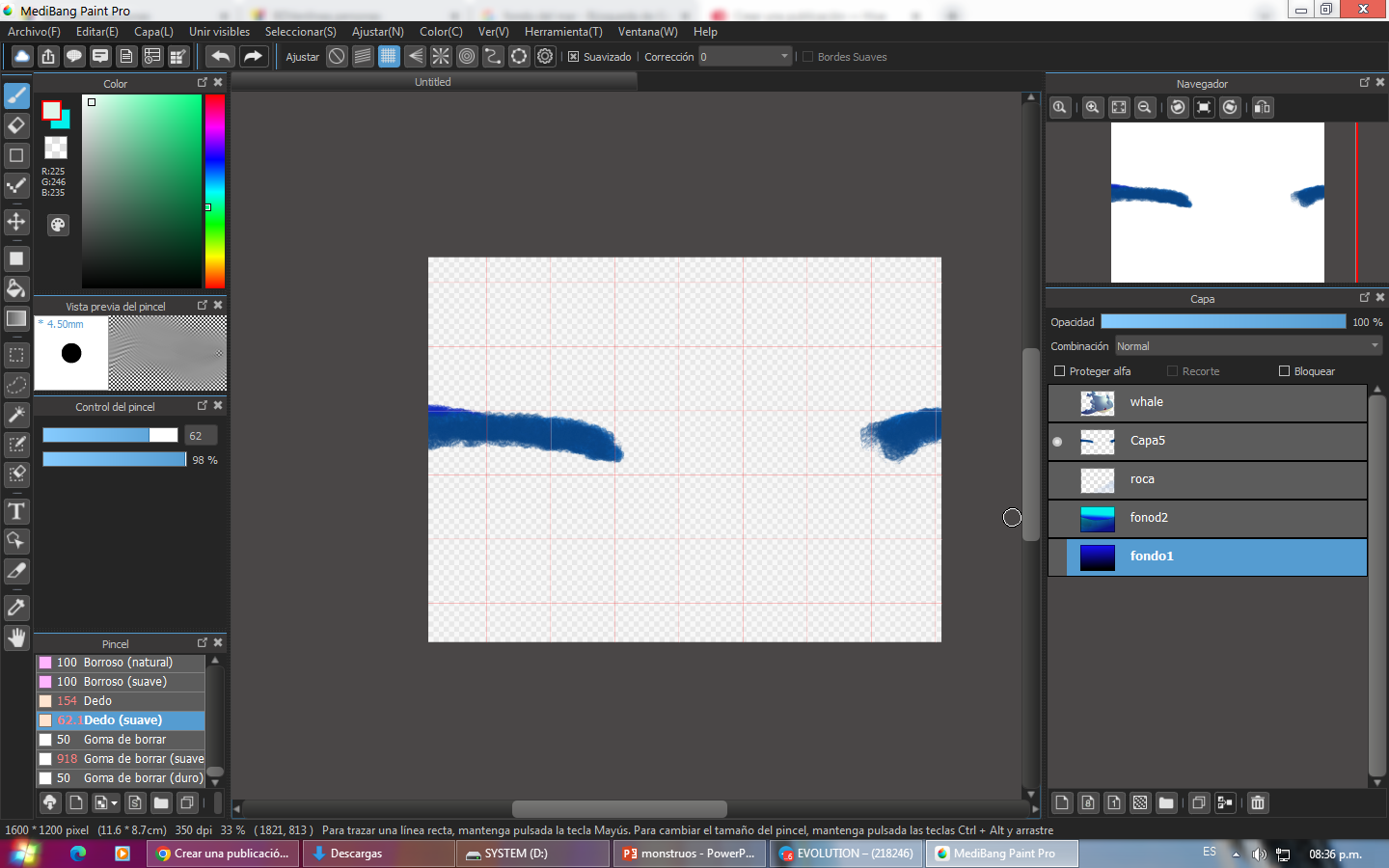1389x868 pixels.
Task: Select the Gradient tool
Action: 16,318
